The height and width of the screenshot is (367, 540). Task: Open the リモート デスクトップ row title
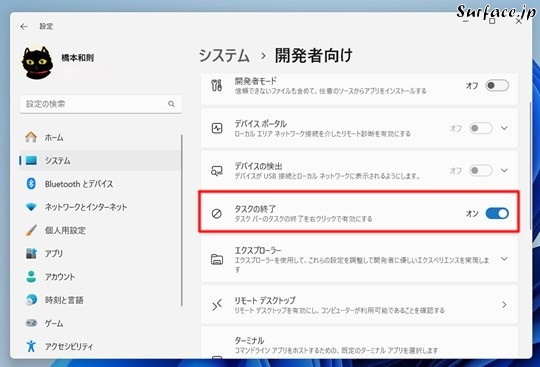coord(265,300)
